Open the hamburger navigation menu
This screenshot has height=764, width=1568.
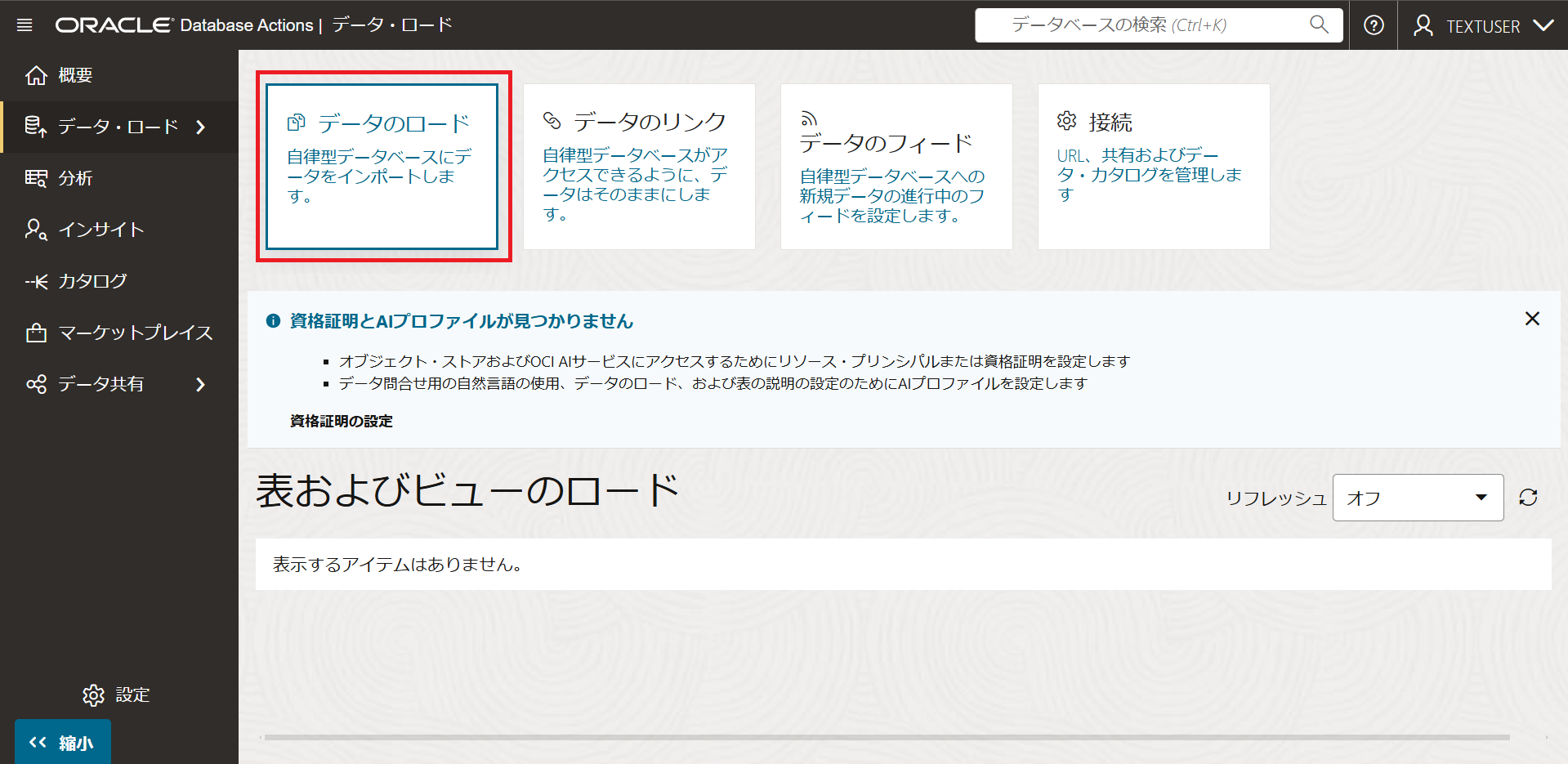25,24
